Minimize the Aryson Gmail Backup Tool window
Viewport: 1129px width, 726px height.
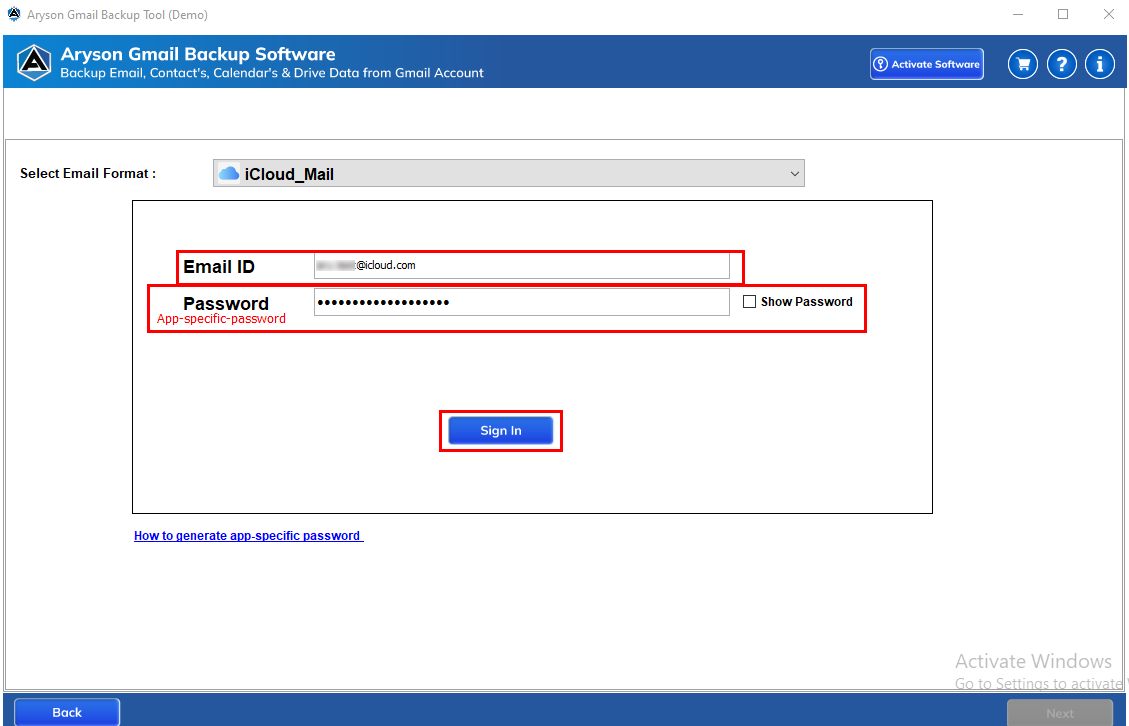point(1017,14)
